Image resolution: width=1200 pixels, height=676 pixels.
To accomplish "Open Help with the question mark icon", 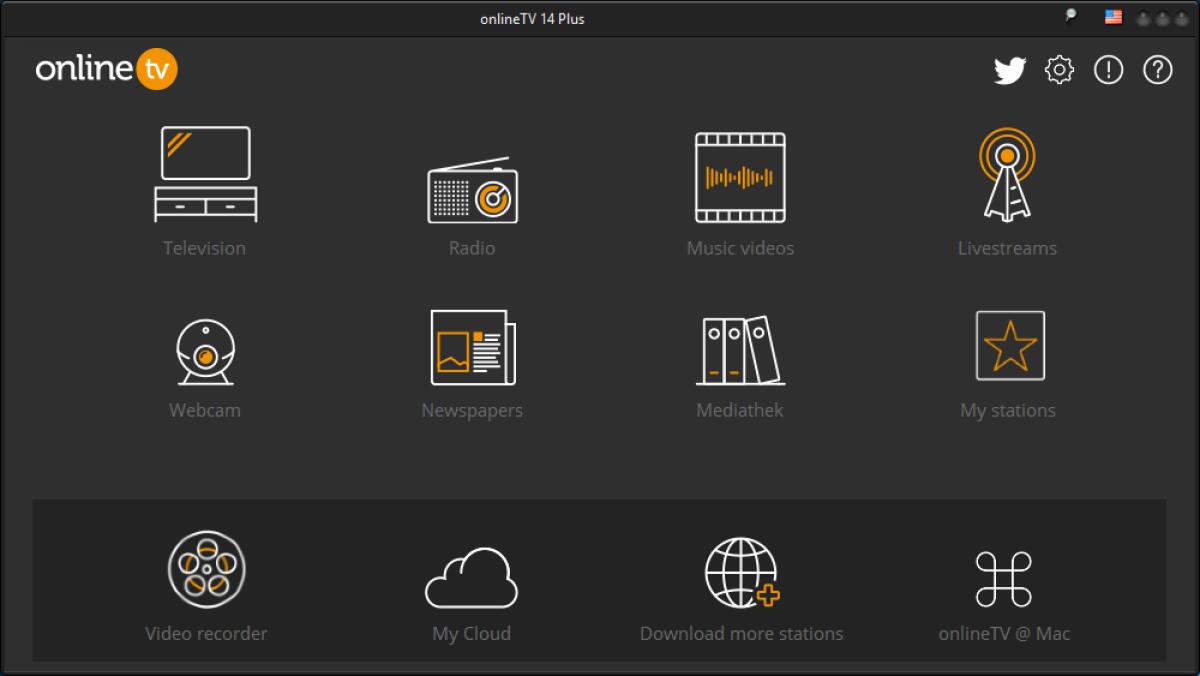I will 1157,70.
